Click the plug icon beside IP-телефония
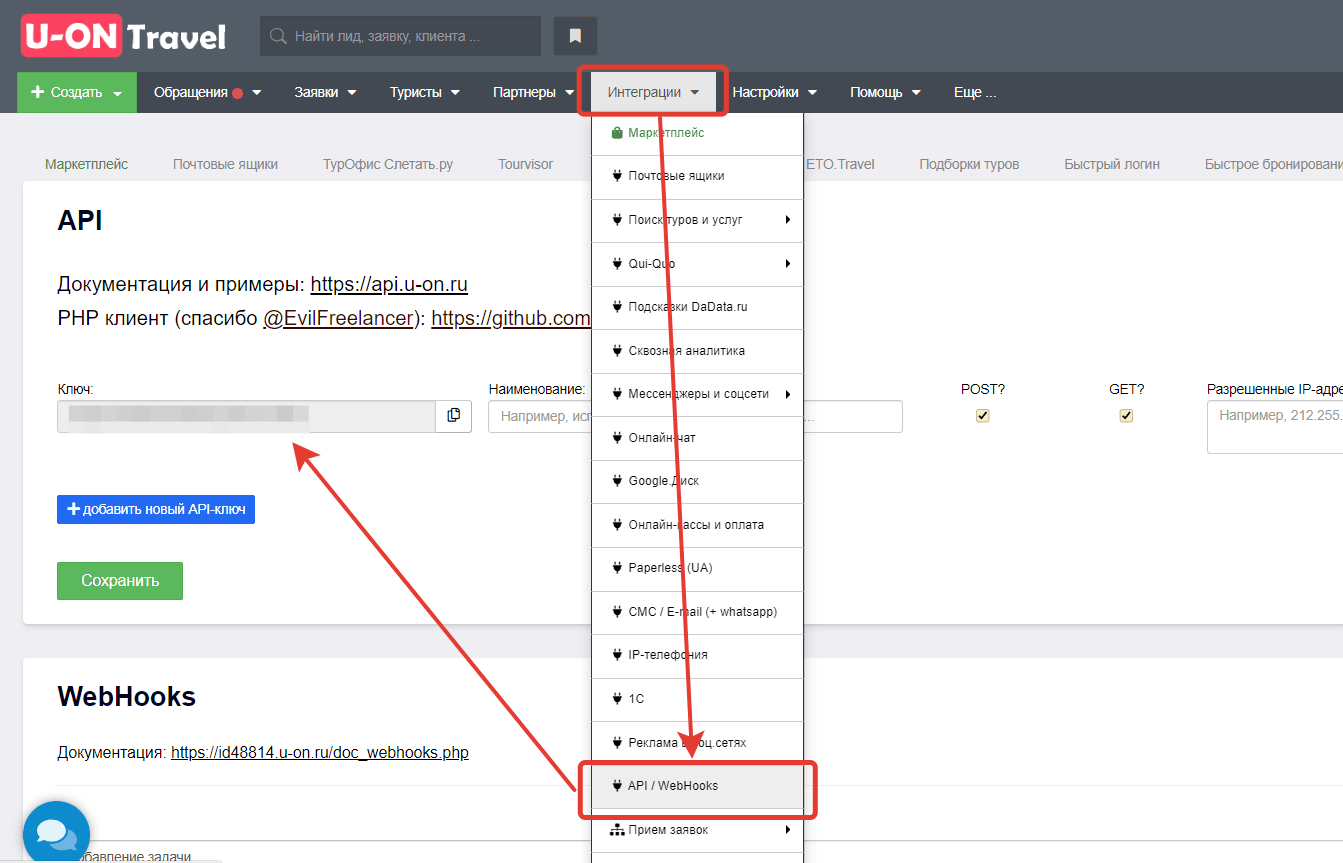This screenshot has height=863, width=1343. tap(617, 655)
